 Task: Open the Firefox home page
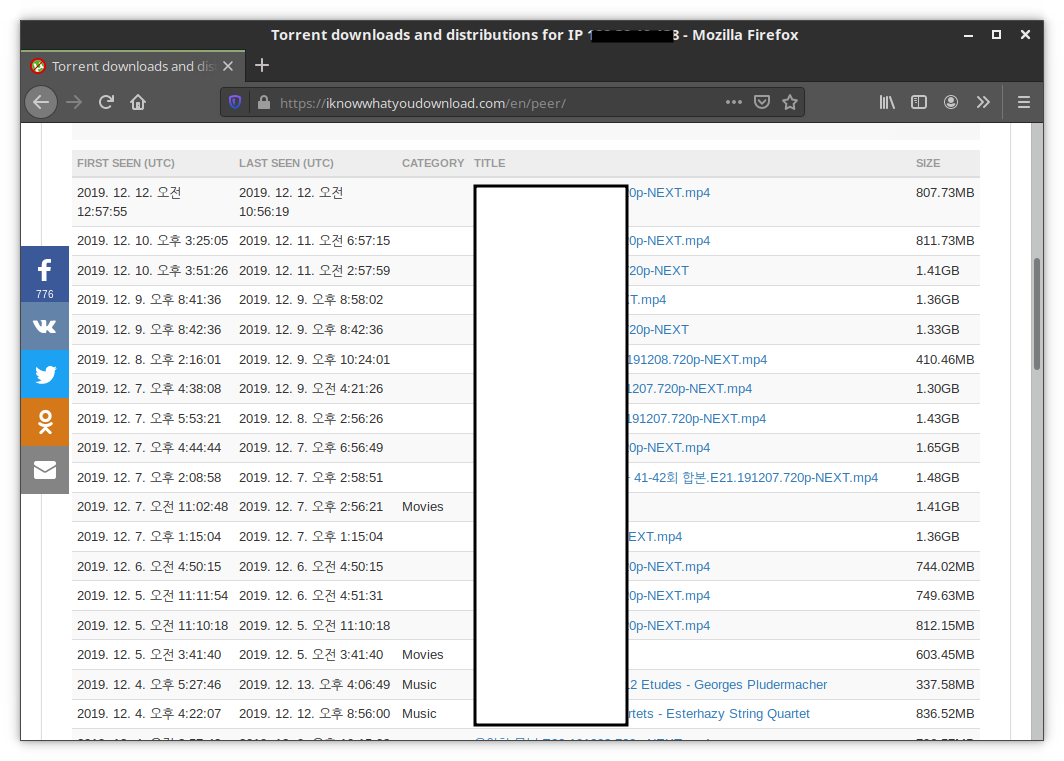coord(138,103)
